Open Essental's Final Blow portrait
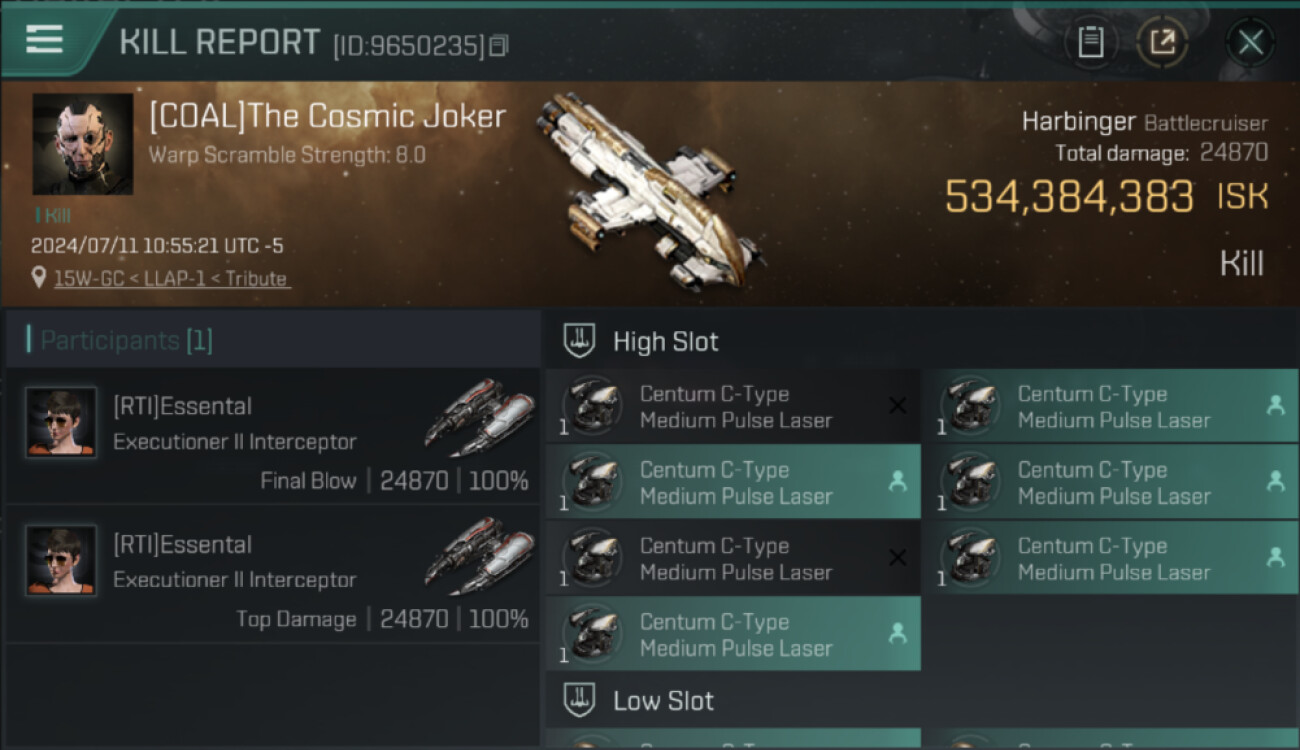1300x750 pixels. (x=61, y=423)
